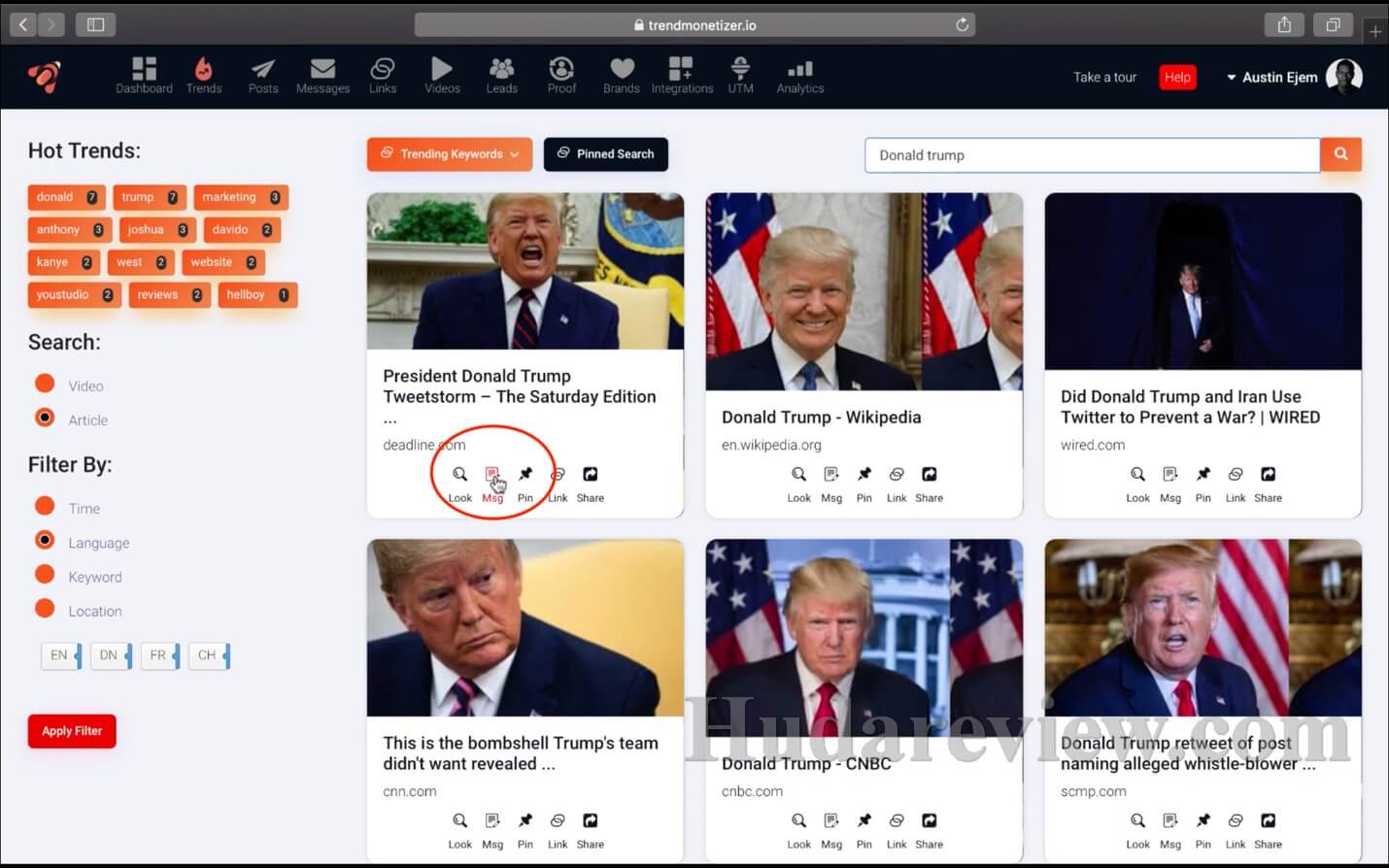Go back in the browser
Image resolution: width=1389 pixels, height=868 pixels.
click(24, 24)
